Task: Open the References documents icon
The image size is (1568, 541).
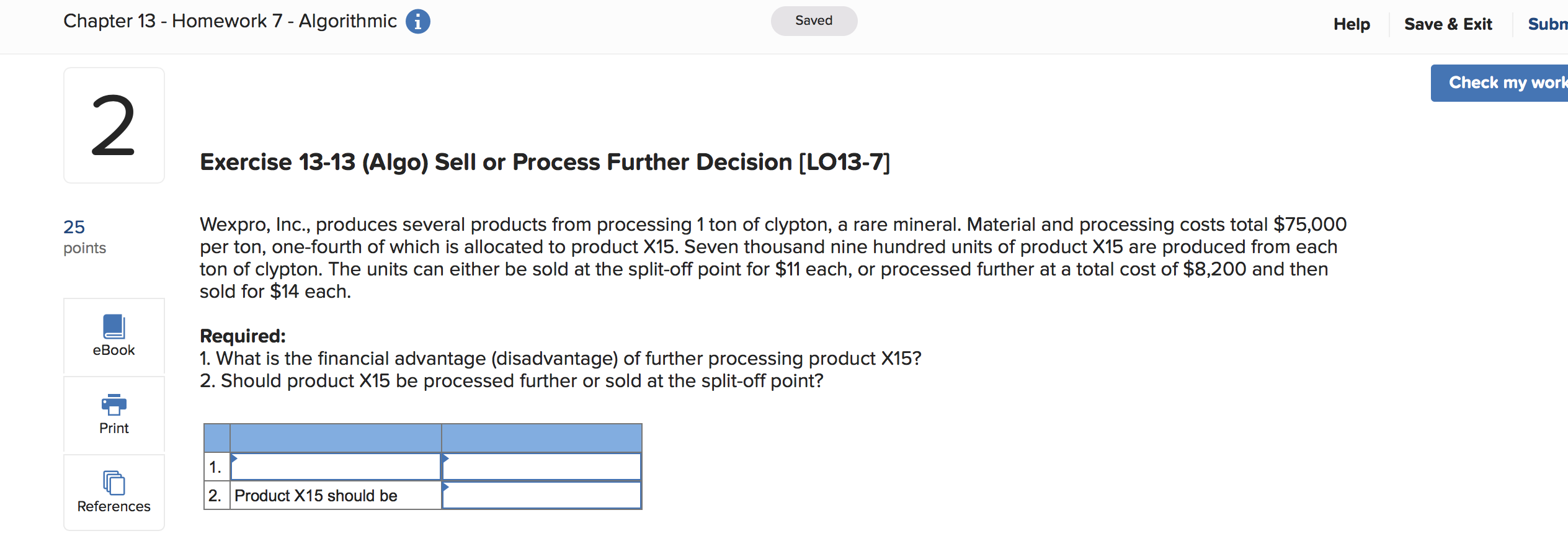Action: (114, 483)
